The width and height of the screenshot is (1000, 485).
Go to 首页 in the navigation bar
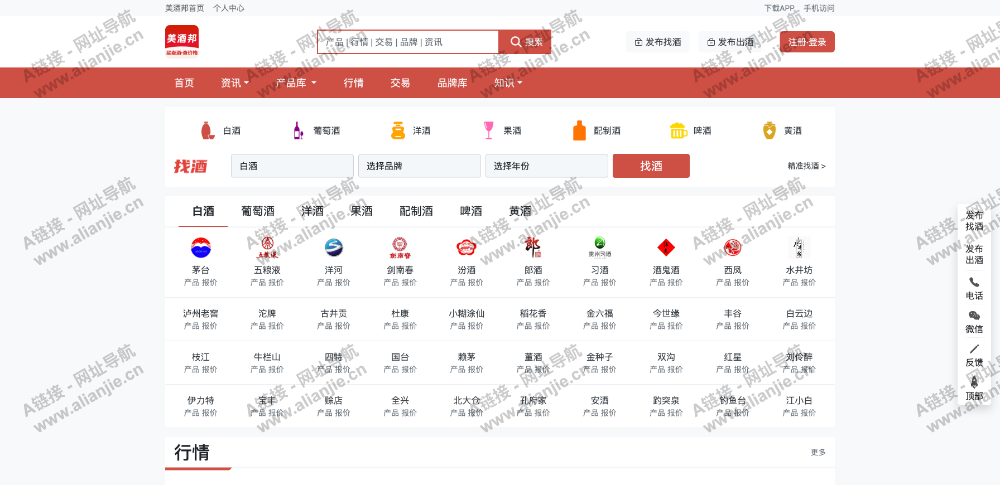coord(184,83)
